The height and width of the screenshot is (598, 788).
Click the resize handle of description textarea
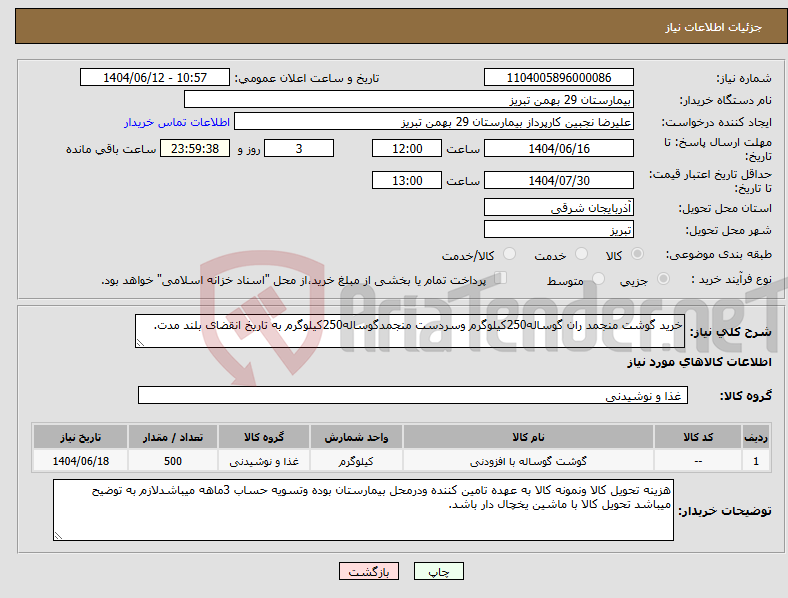[140, 343]
